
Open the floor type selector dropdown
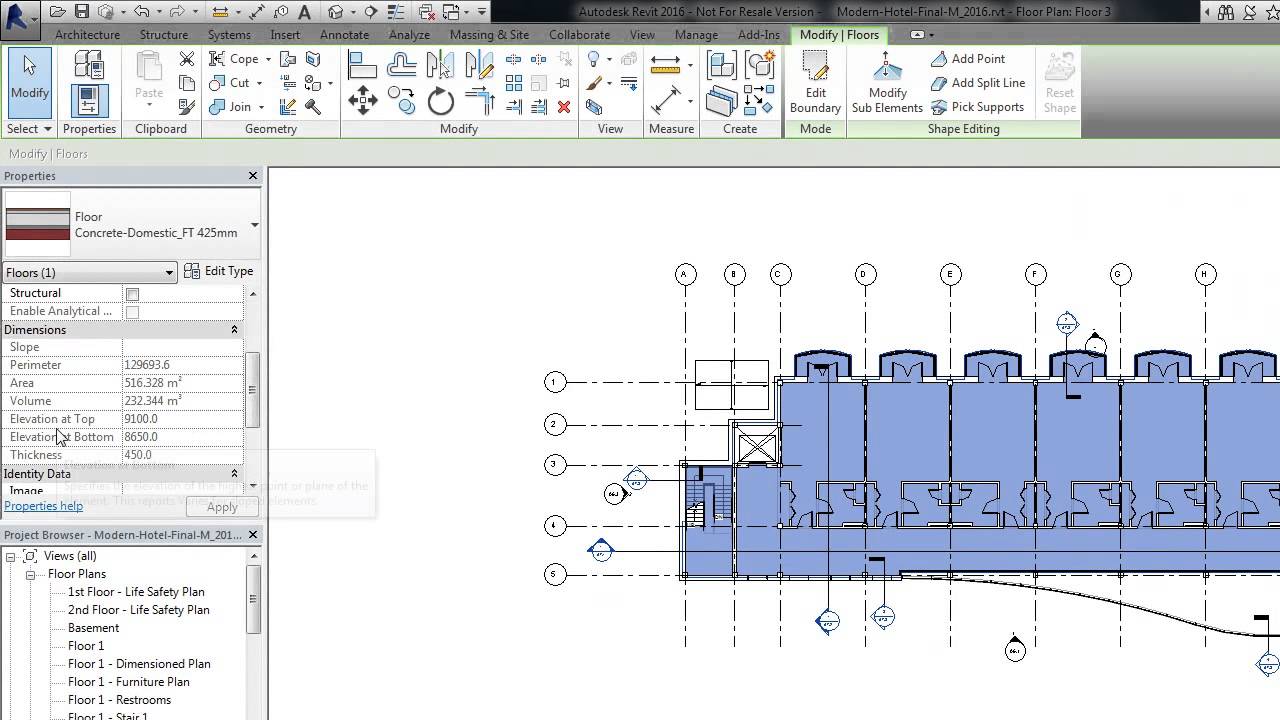254,225
